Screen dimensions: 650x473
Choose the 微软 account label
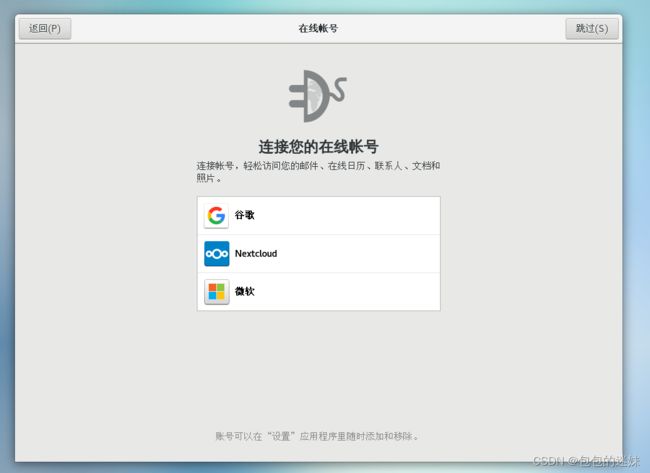245,292
